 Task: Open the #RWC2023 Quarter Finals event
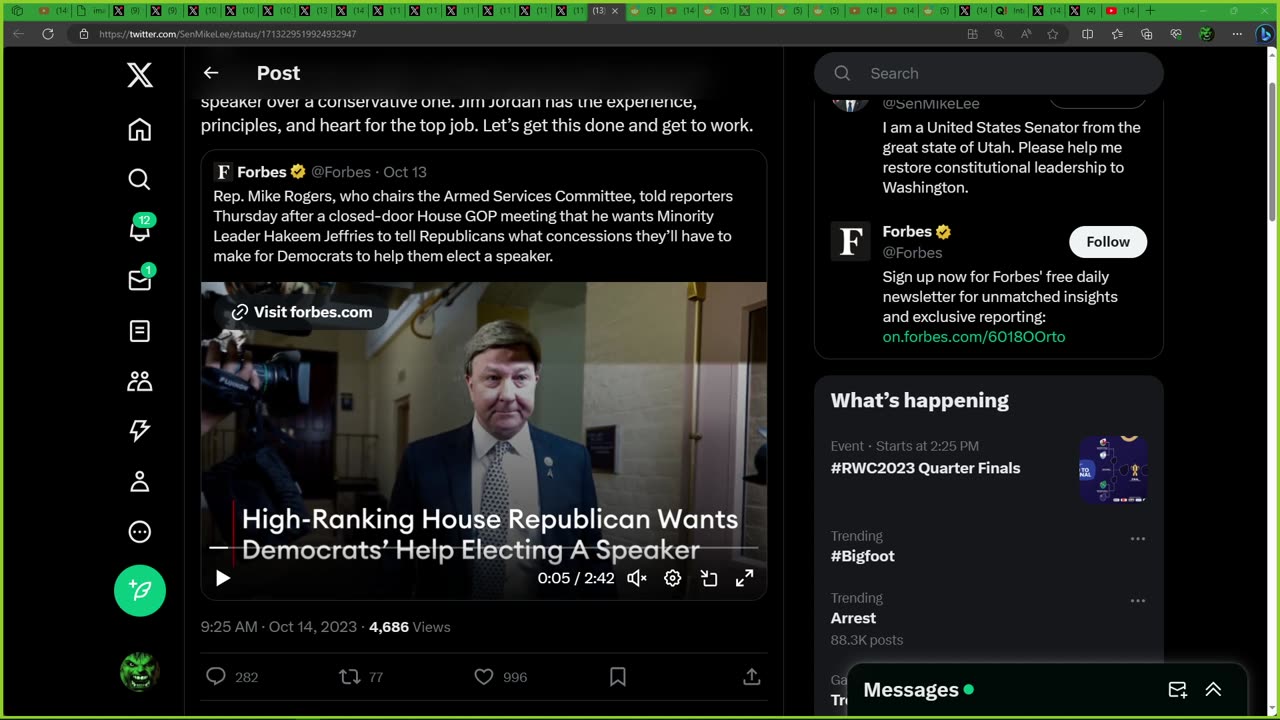coord(926,468)
